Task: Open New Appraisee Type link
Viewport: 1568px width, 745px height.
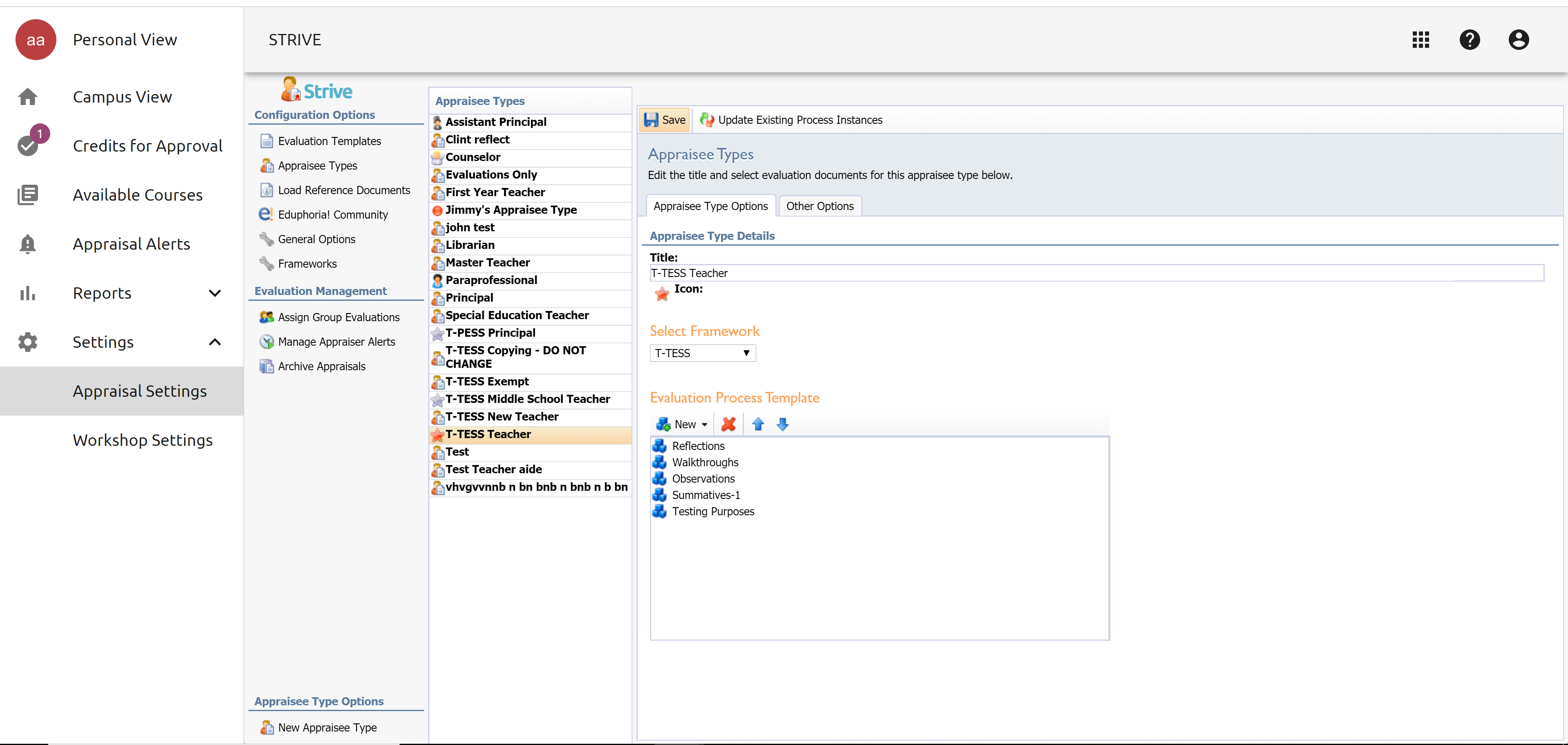Action: (327, 727)
